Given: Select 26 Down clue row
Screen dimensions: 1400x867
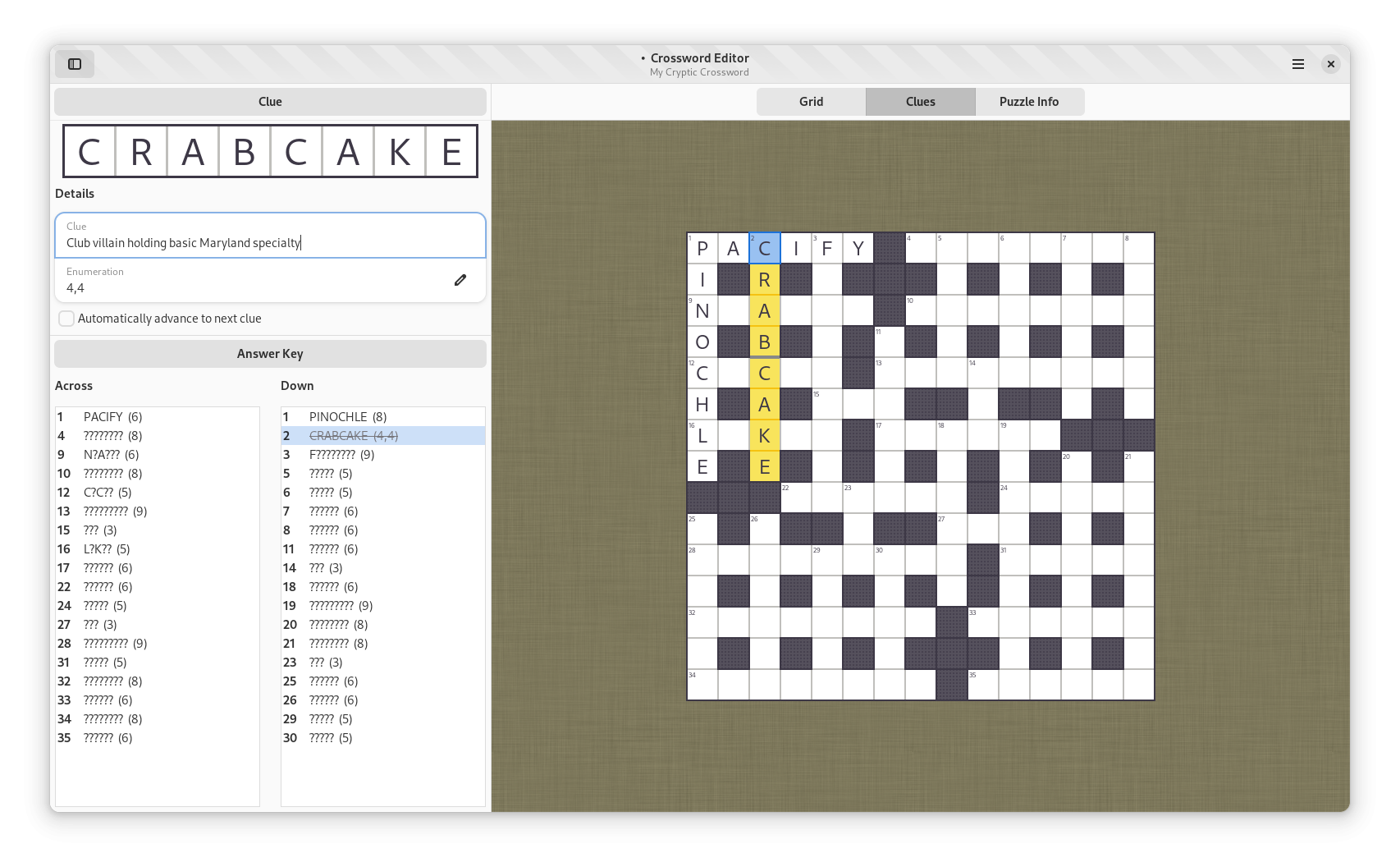Looking at the screenshot, I should (x=383, y=700).
